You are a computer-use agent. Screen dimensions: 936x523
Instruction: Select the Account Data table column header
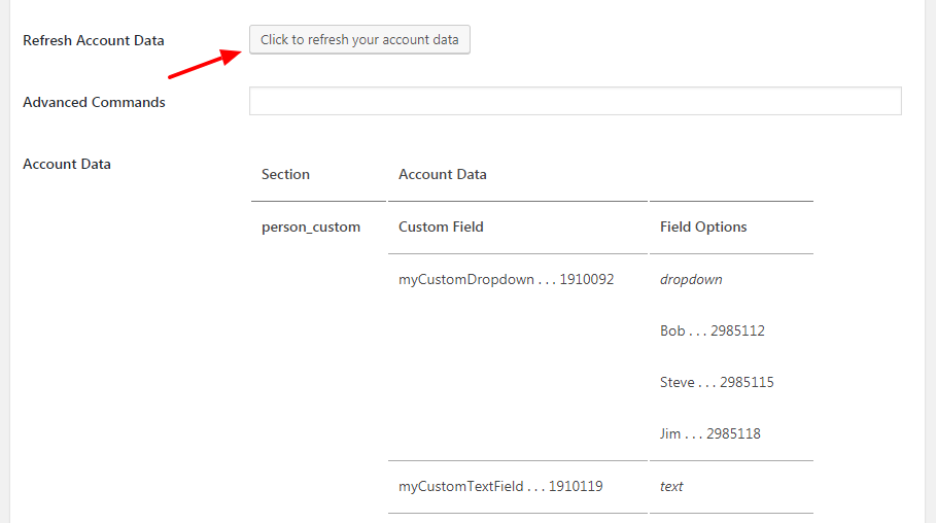[442, 174]
